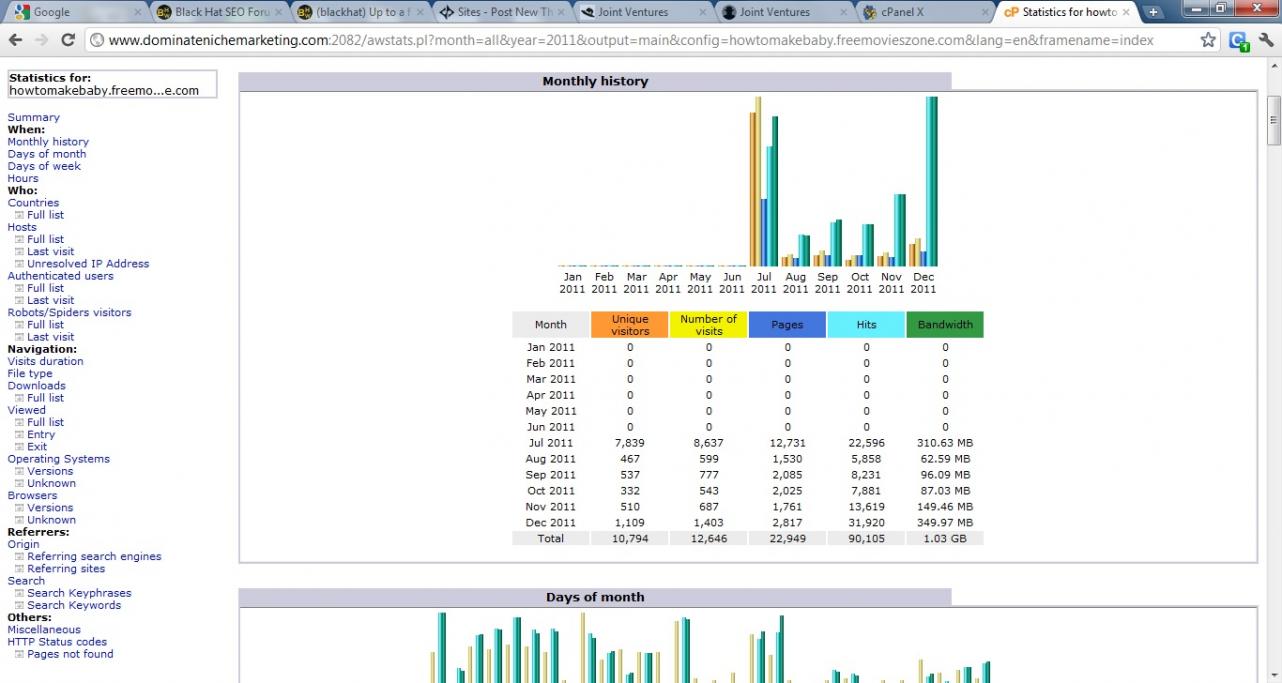Open the Origin link under Referrers
This screenshot has width=1282, height=683.
coord(24,545)
